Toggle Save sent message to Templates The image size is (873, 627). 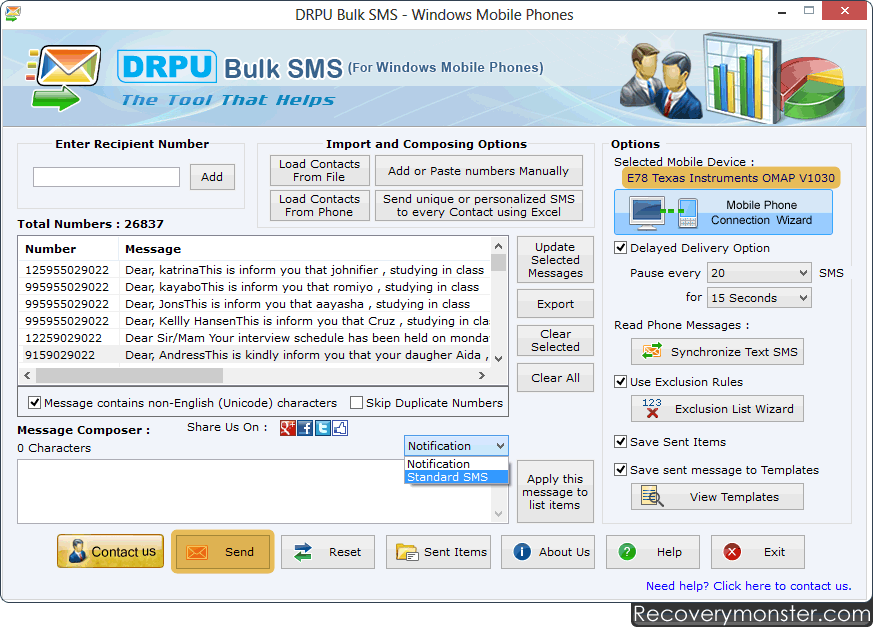tap(620, 469)
